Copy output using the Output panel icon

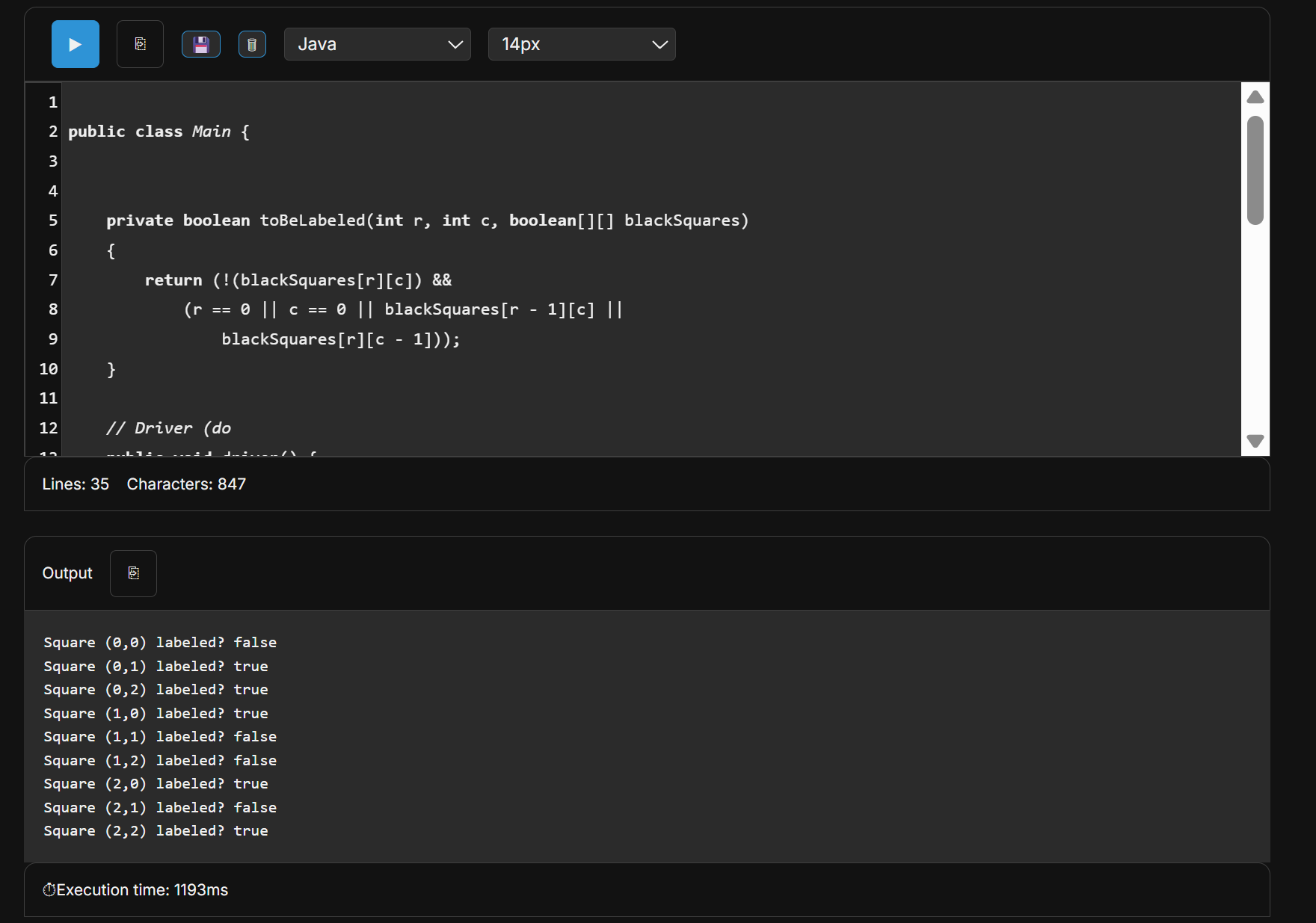(133, 573)
